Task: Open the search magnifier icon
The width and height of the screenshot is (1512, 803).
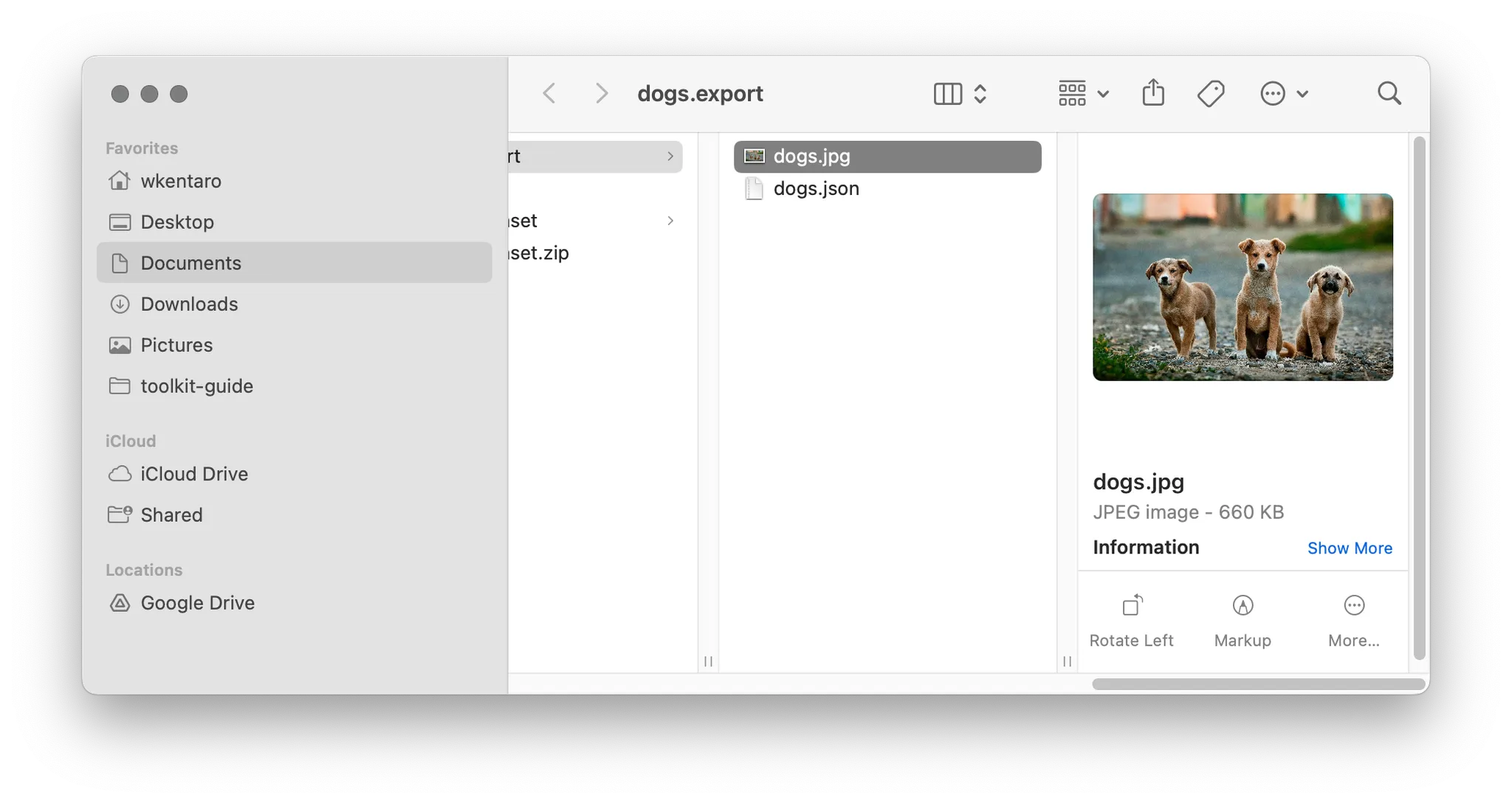Action: tap(1389, 94)
